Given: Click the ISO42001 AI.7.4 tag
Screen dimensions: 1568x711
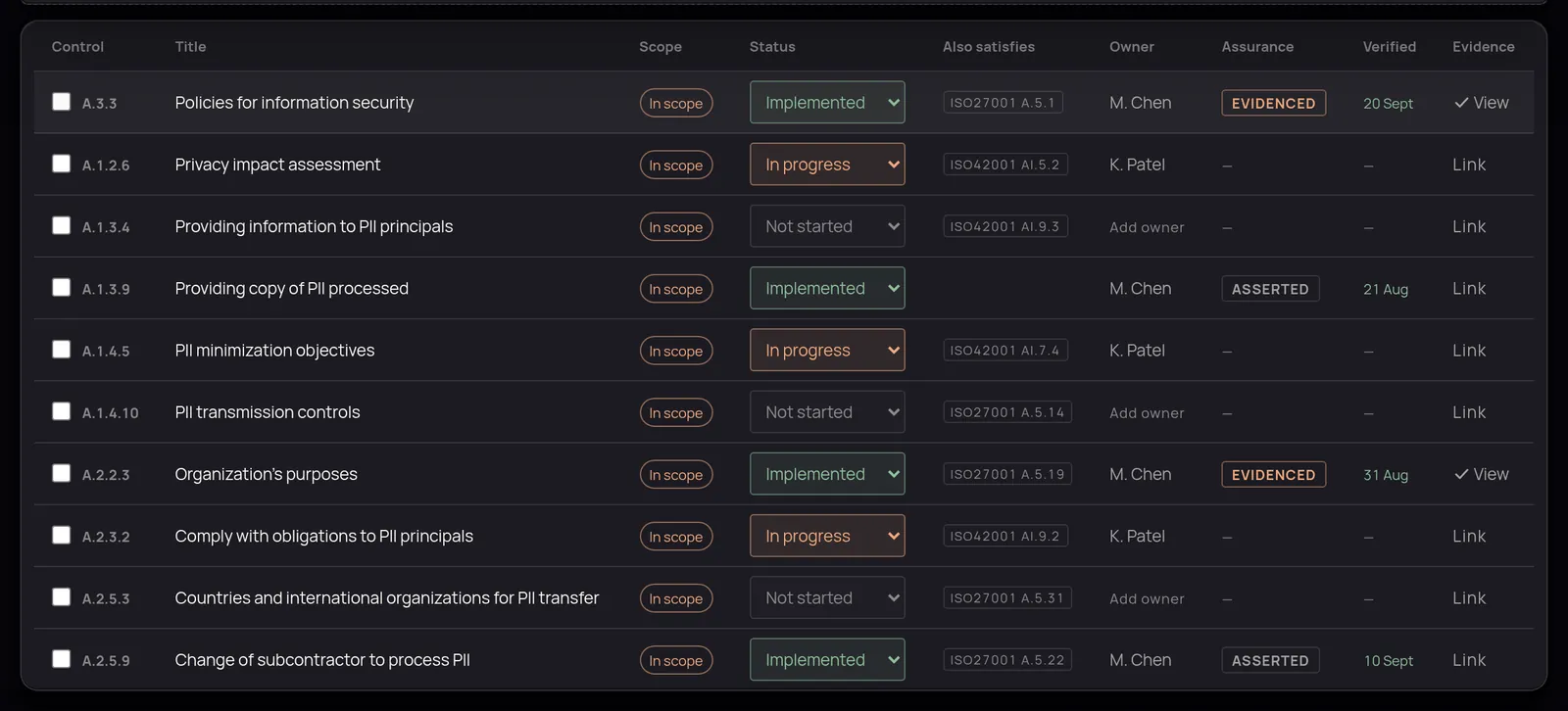Looking at the screenshot, I should click(1004, 350).
